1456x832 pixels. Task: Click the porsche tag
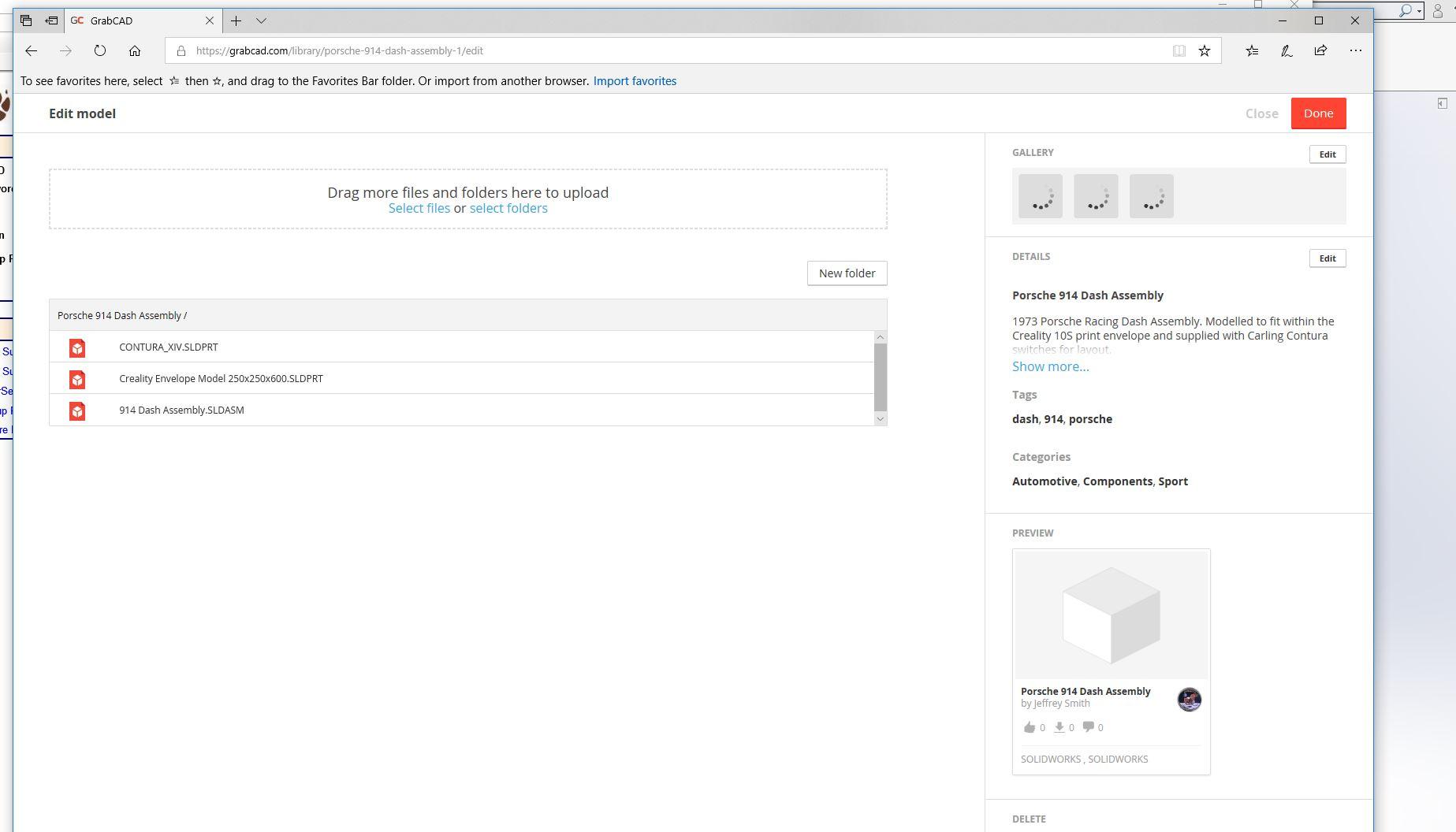[x=1090, y=419]
